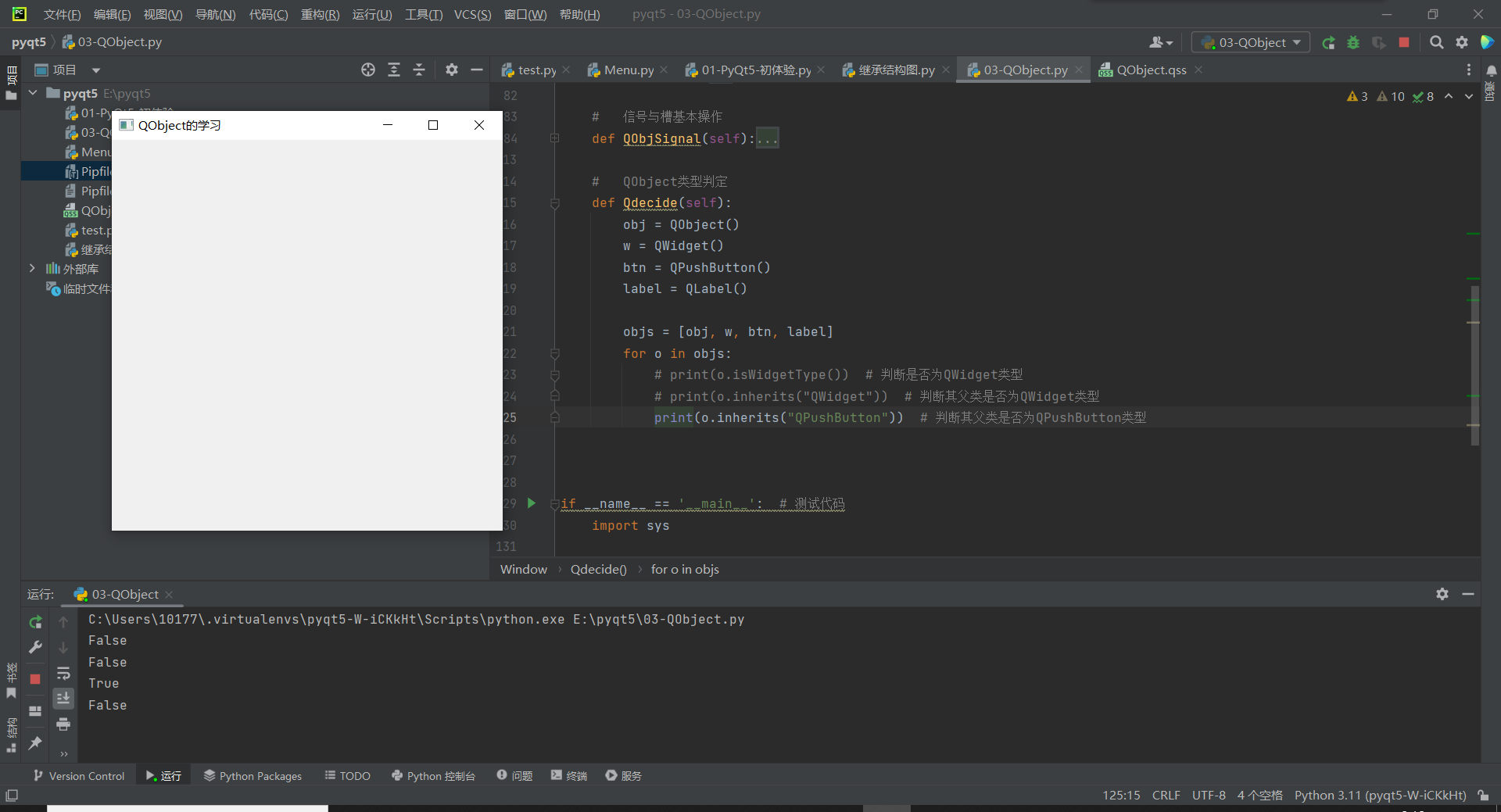Open the user account icon dropdown
The width and height of the screenshot is (1501, 812).
[1161, 43]
